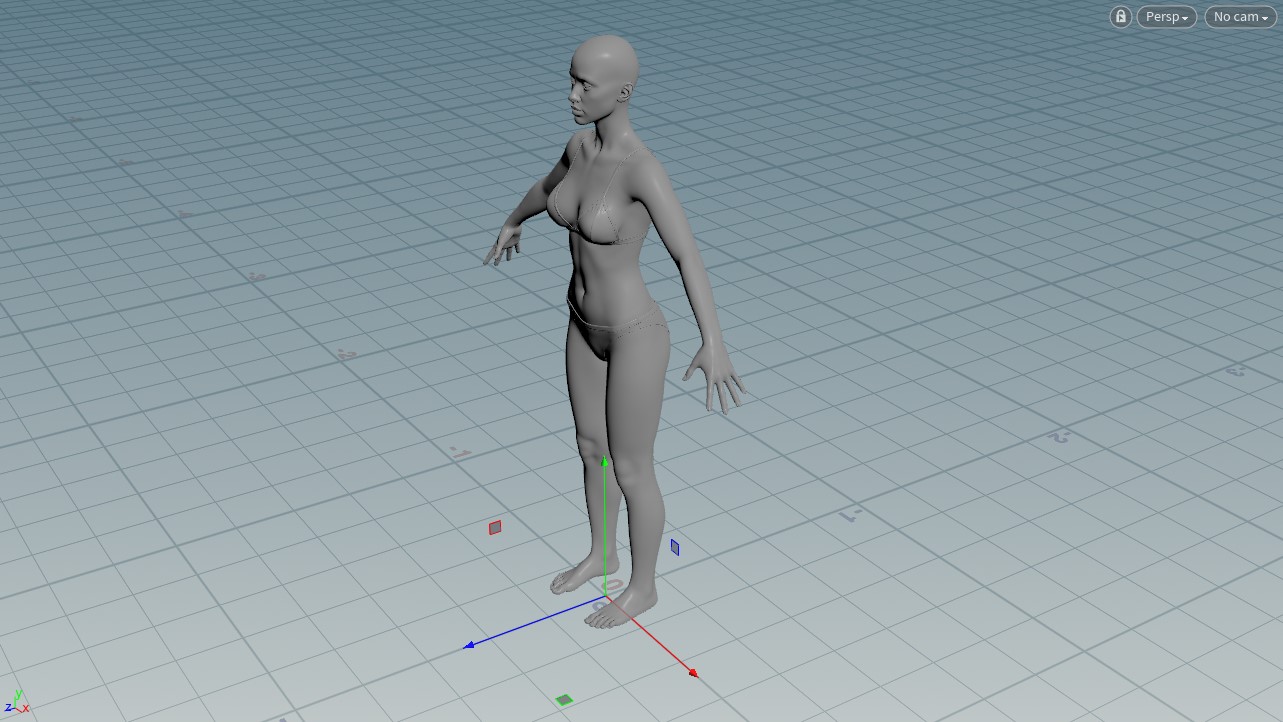The image size is (1283, 722).
Task: Click the XYZ orientation gizmo in corner
Action: point(16,703)
